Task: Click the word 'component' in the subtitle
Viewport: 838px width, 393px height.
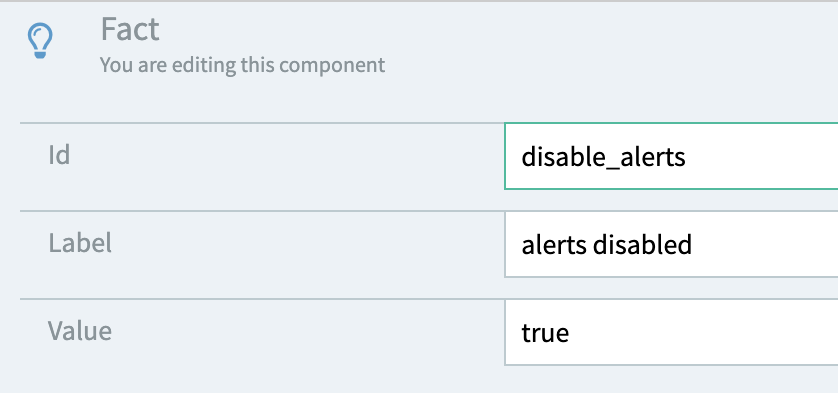Action: (332, 65)
